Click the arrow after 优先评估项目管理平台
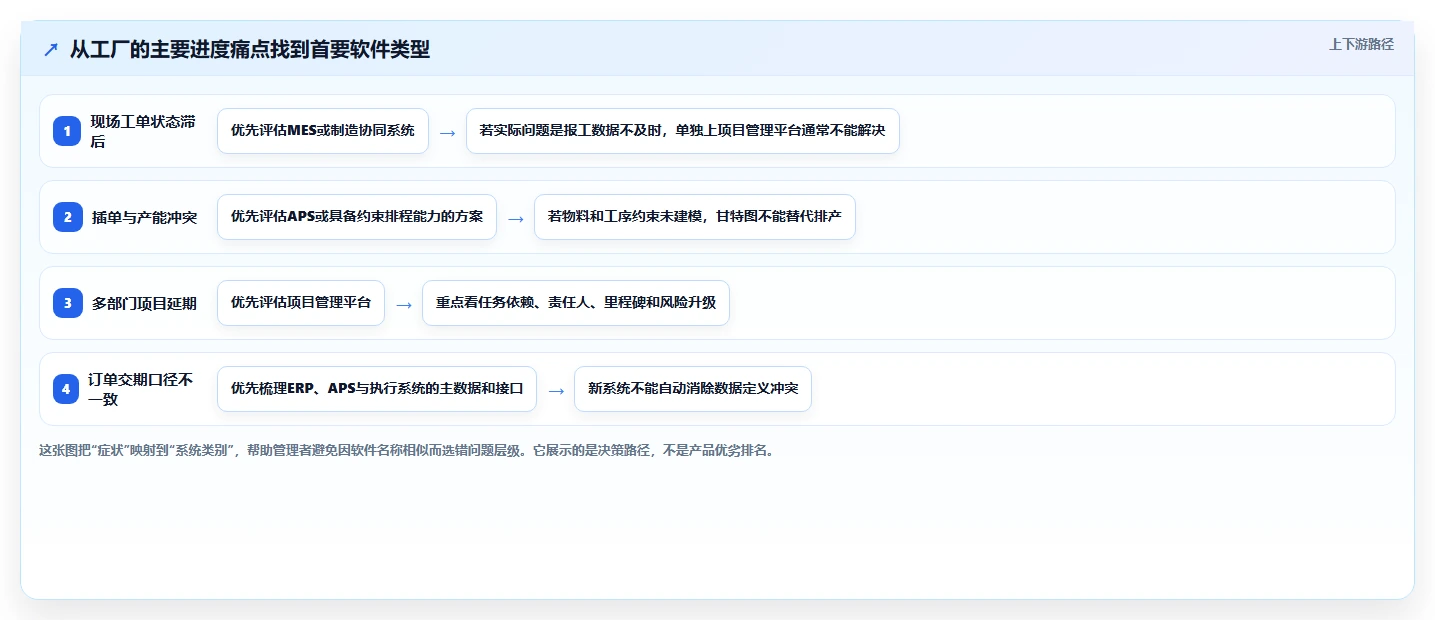Viewport: 1435px width, 620px height. point(404,304)
